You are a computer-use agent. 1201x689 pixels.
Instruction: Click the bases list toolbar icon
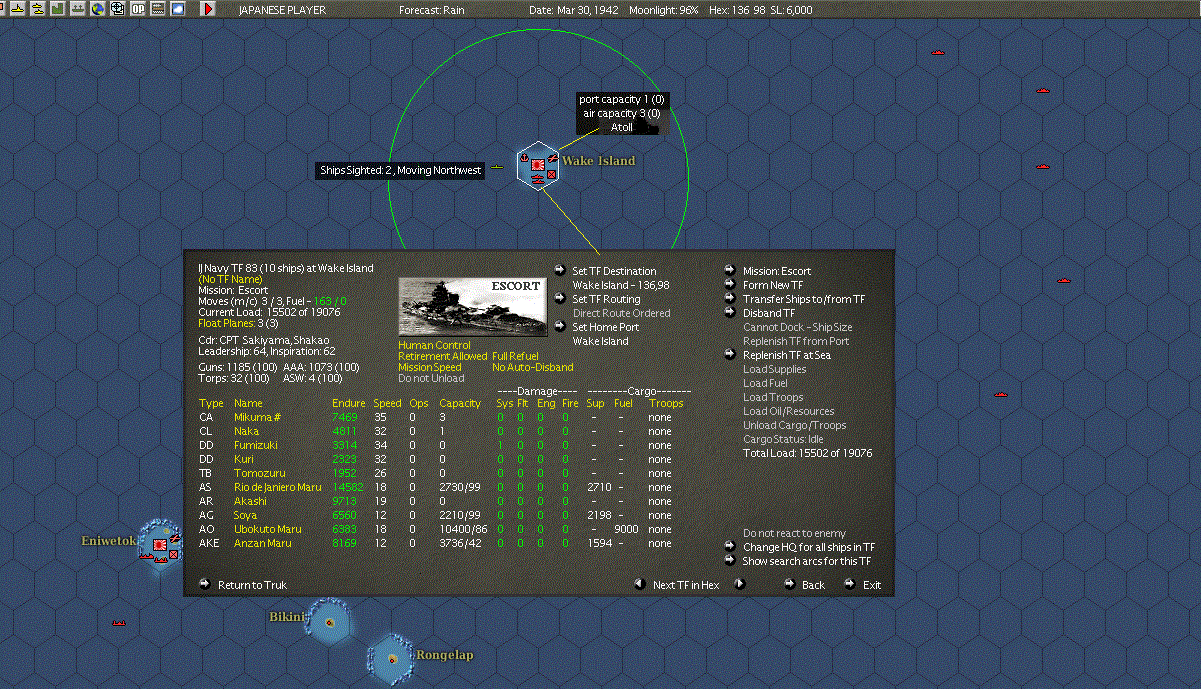tap(78, 9)
